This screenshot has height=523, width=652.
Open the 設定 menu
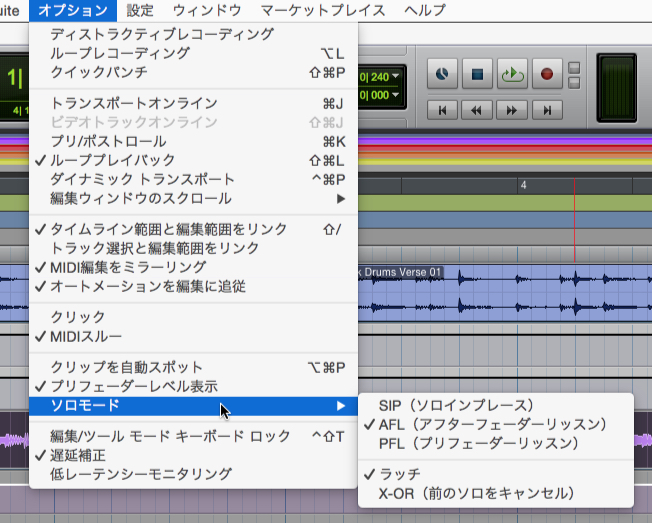click(x=140, y=10)
